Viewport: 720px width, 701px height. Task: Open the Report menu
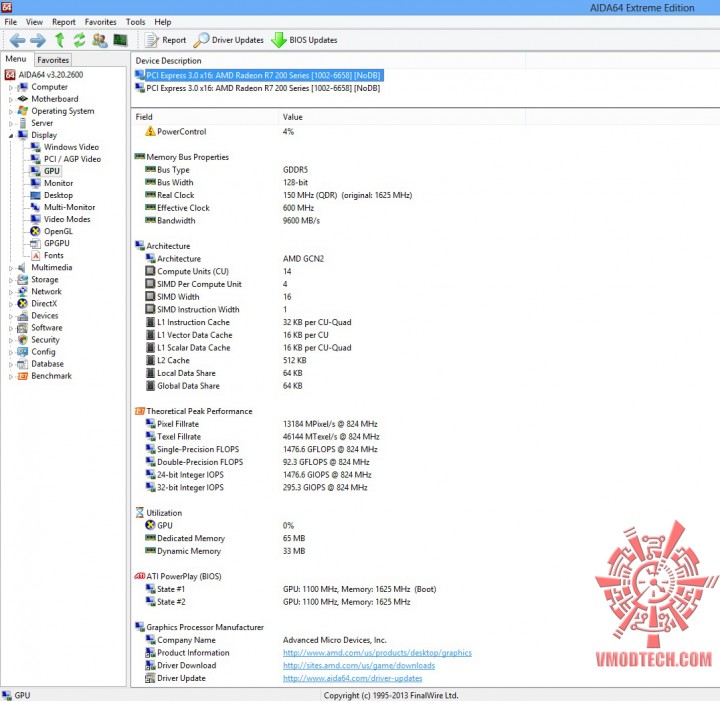[x=64, y=22]
